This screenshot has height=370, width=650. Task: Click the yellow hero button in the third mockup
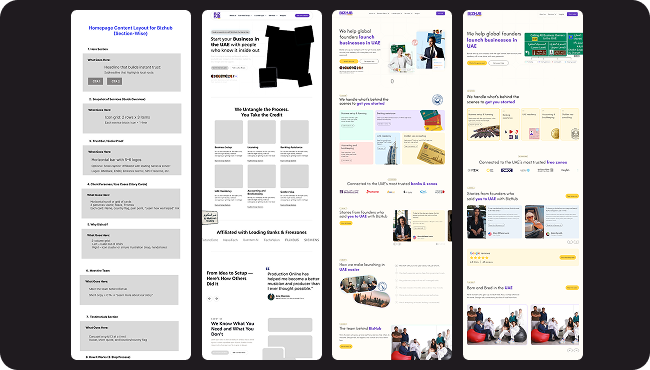pos(348,61)
